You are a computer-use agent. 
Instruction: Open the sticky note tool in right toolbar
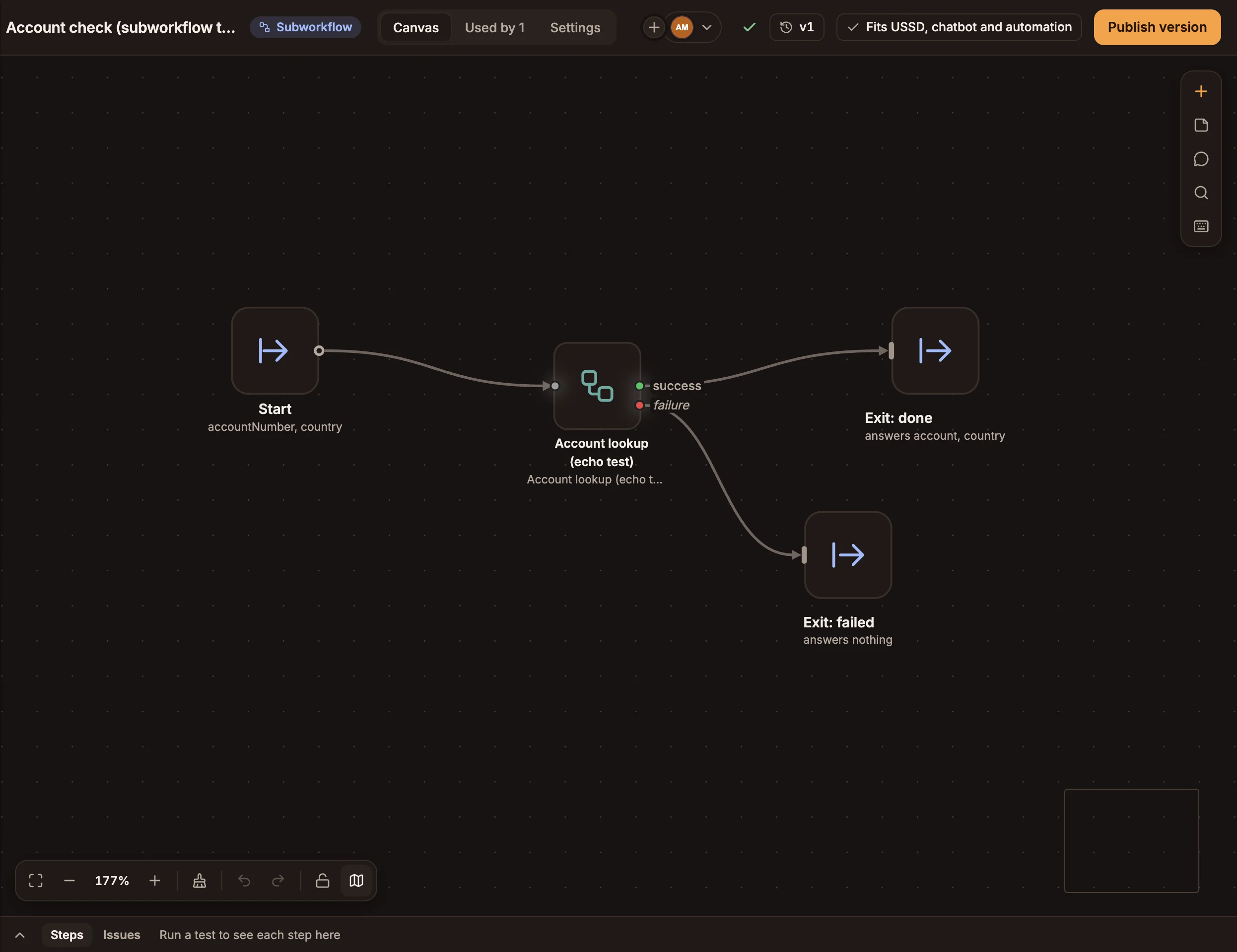1201,125
